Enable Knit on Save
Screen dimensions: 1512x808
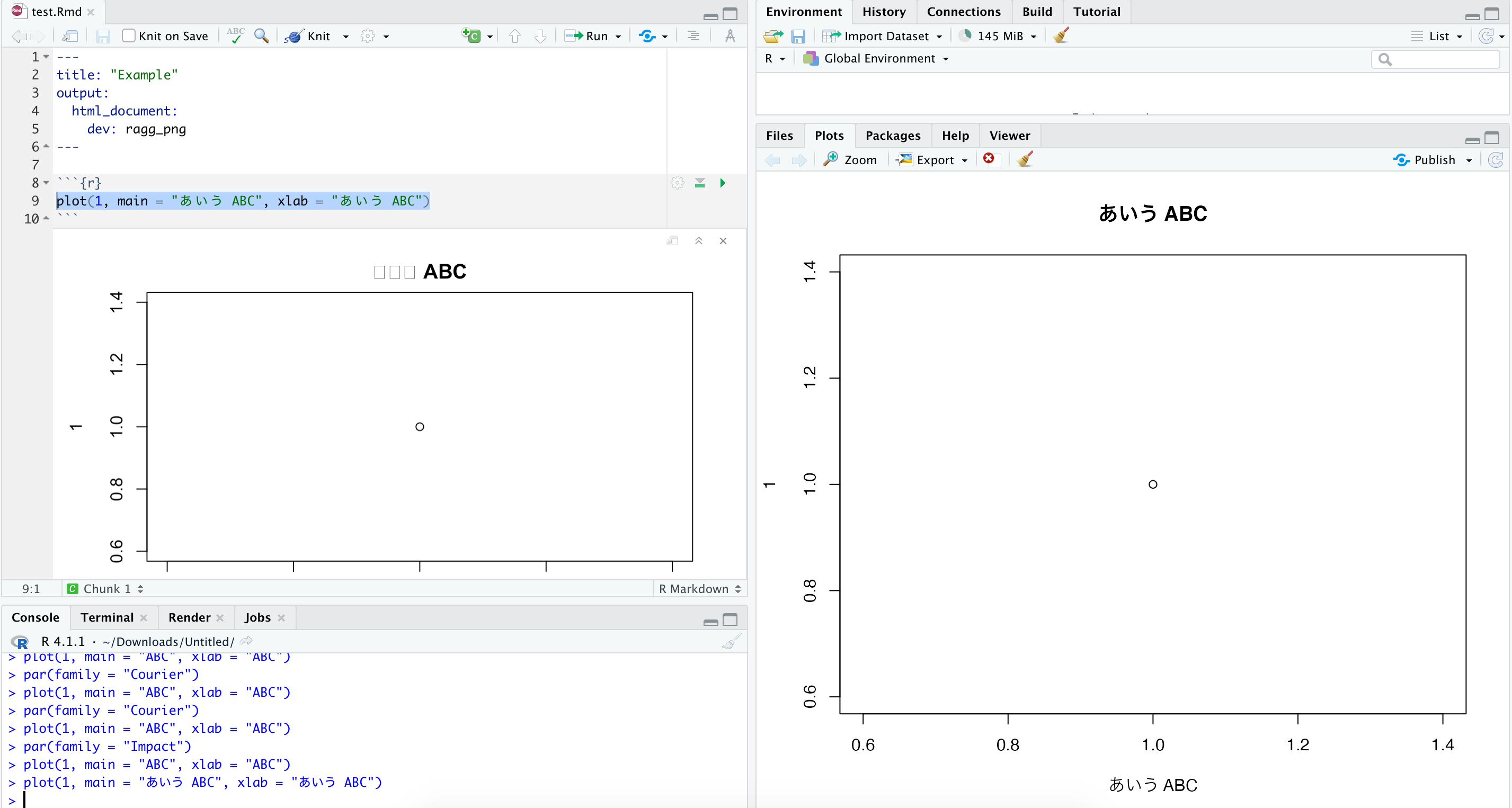point(129,35)
